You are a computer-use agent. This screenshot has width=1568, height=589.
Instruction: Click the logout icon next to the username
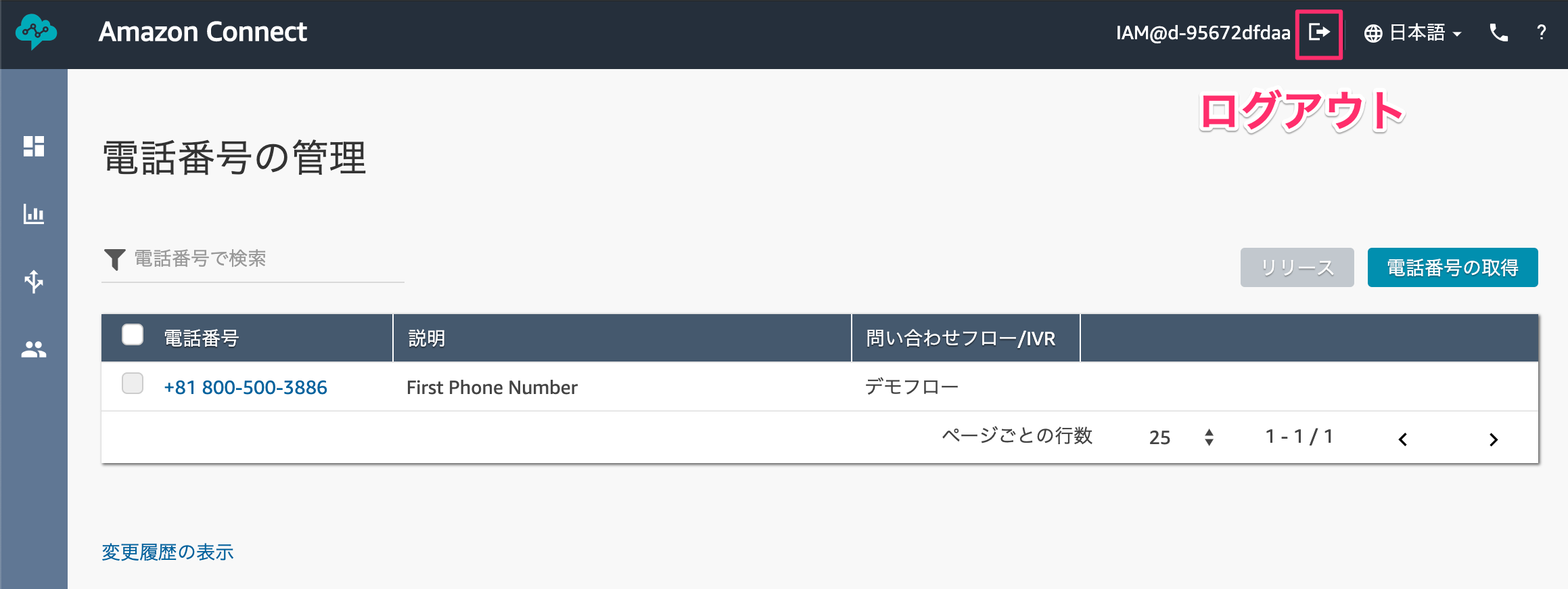(1319, 32)
